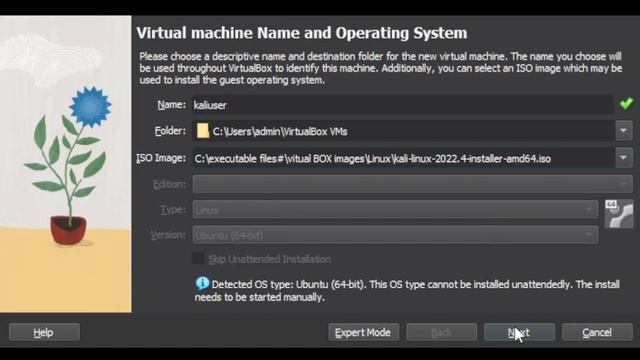Expand the ISO Image dropdown arrow

point(624,158)
